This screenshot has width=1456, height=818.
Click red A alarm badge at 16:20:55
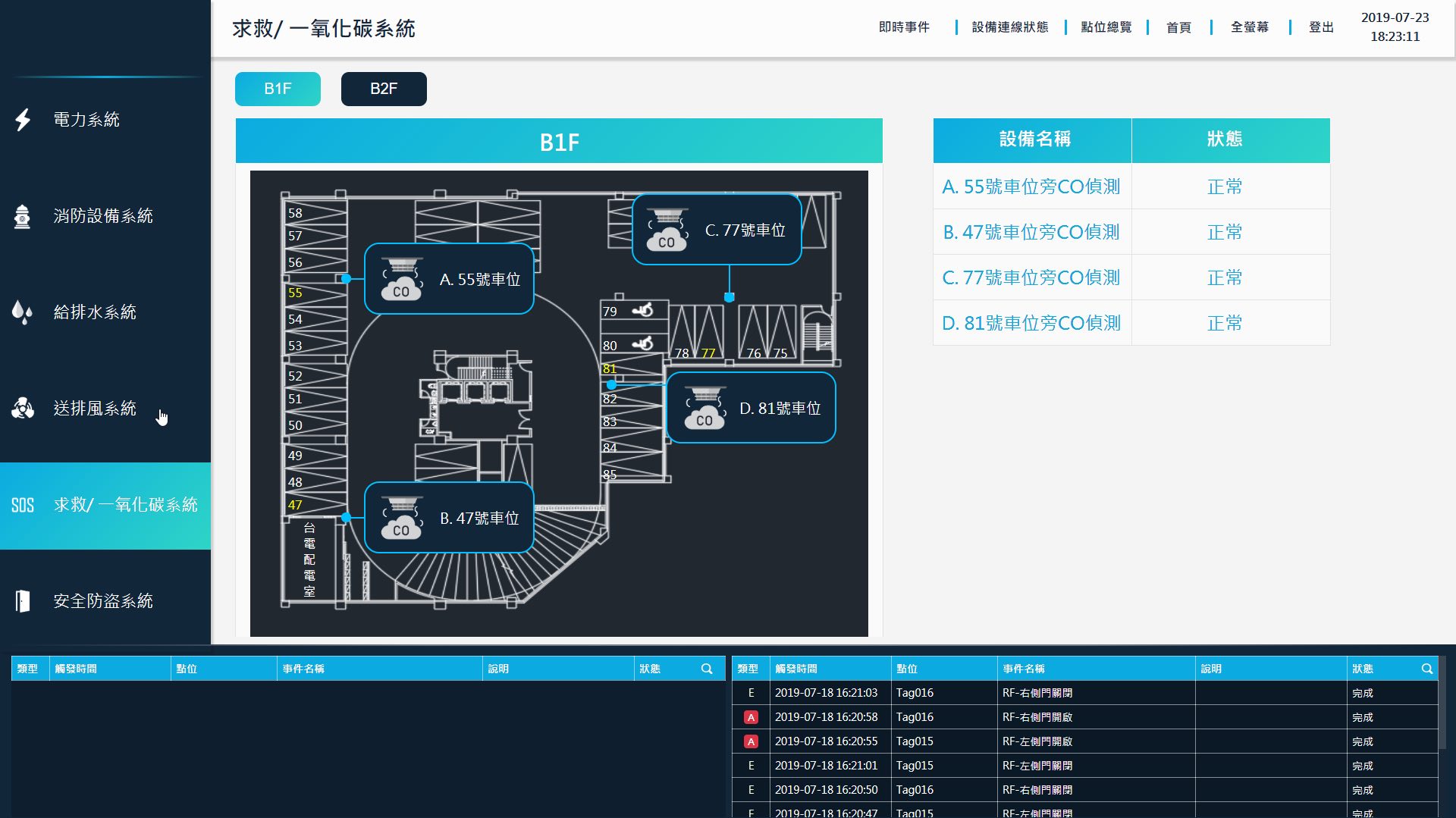(x=751, y=741)
